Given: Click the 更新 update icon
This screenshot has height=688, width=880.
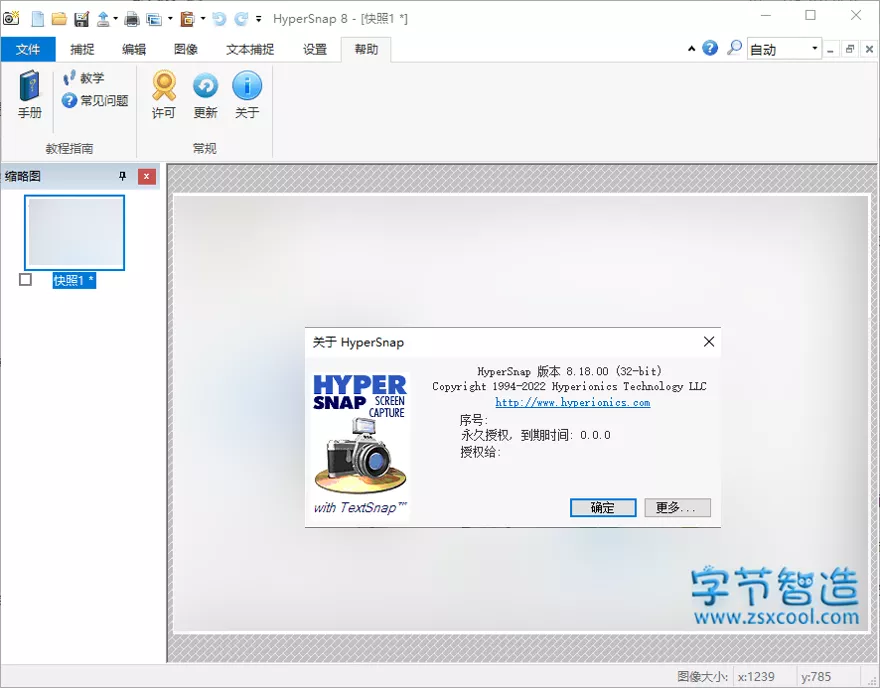Looking at the screenshot, I should (205, 94).
